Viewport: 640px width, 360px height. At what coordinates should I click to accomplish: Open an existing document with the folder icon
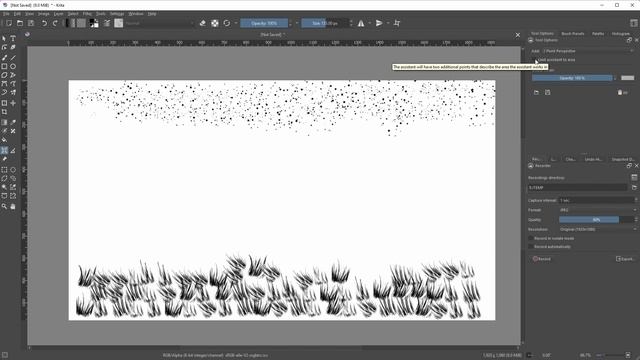point(20,23)
